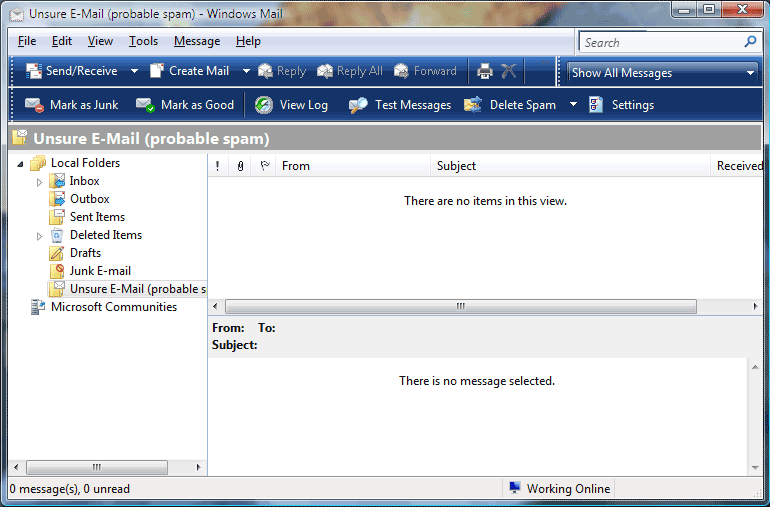Open View Log

click(x=291, y=105)
